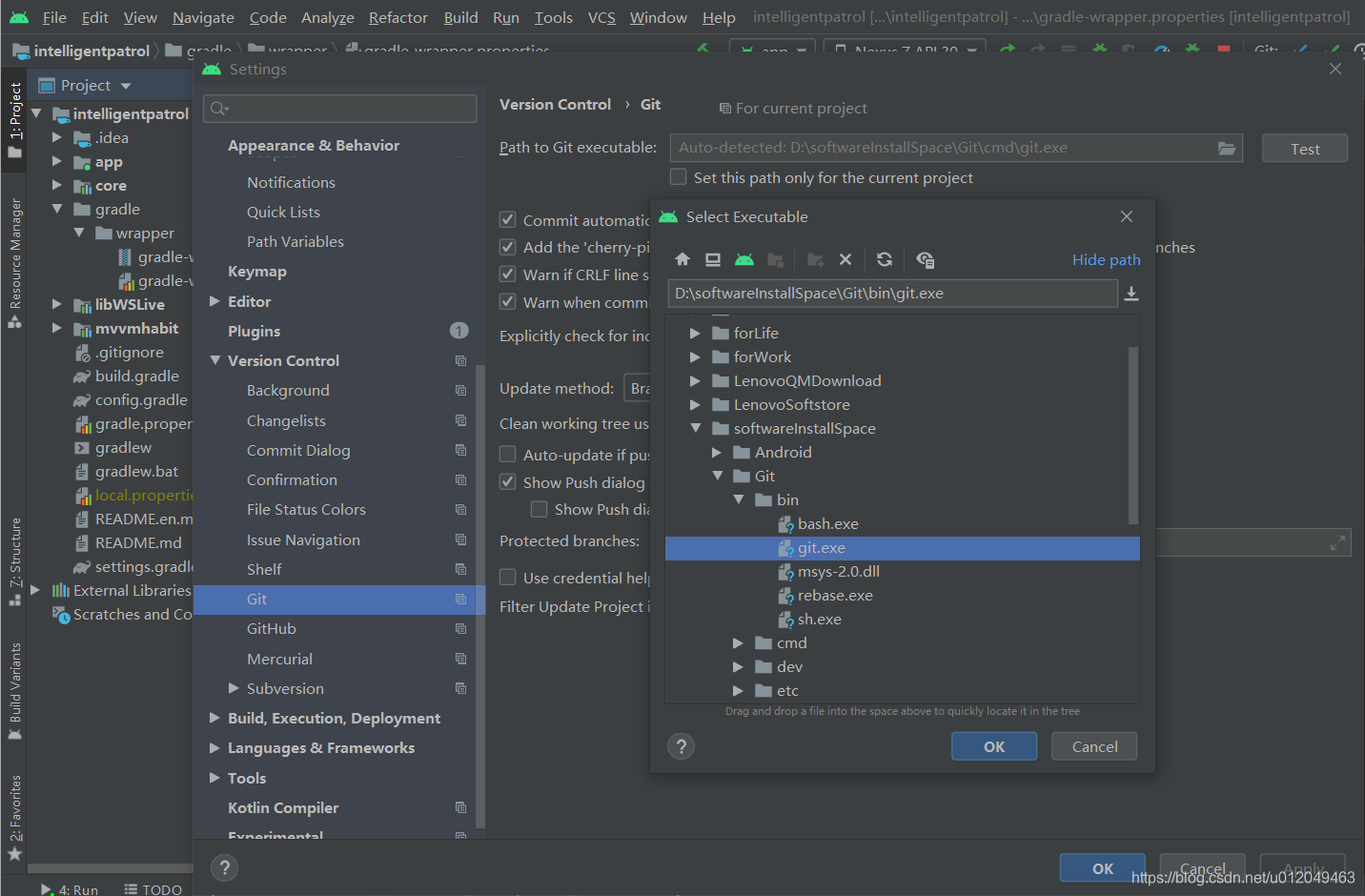Image resolution: width=1365 pixels, height=896 pixels.
Task: Click the Refresh icon in Select Executable dialog
Action: 884,258
